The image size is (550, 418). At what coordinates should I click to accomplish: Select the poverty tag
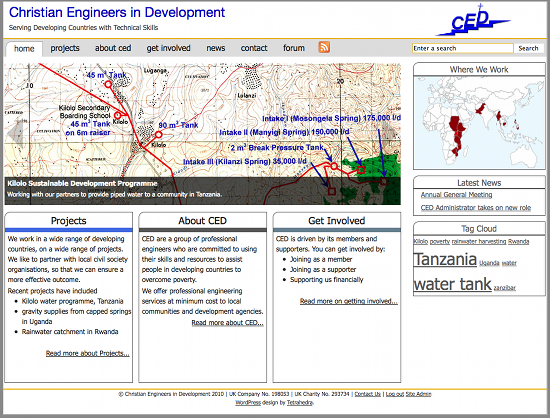(440, 241)
